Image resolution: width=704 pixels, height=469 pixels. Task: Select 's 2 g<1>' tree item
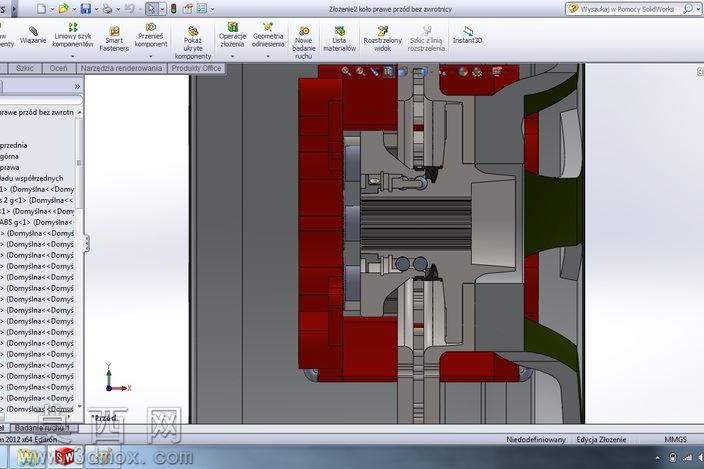pyautogui.click(x=36, y=200)
